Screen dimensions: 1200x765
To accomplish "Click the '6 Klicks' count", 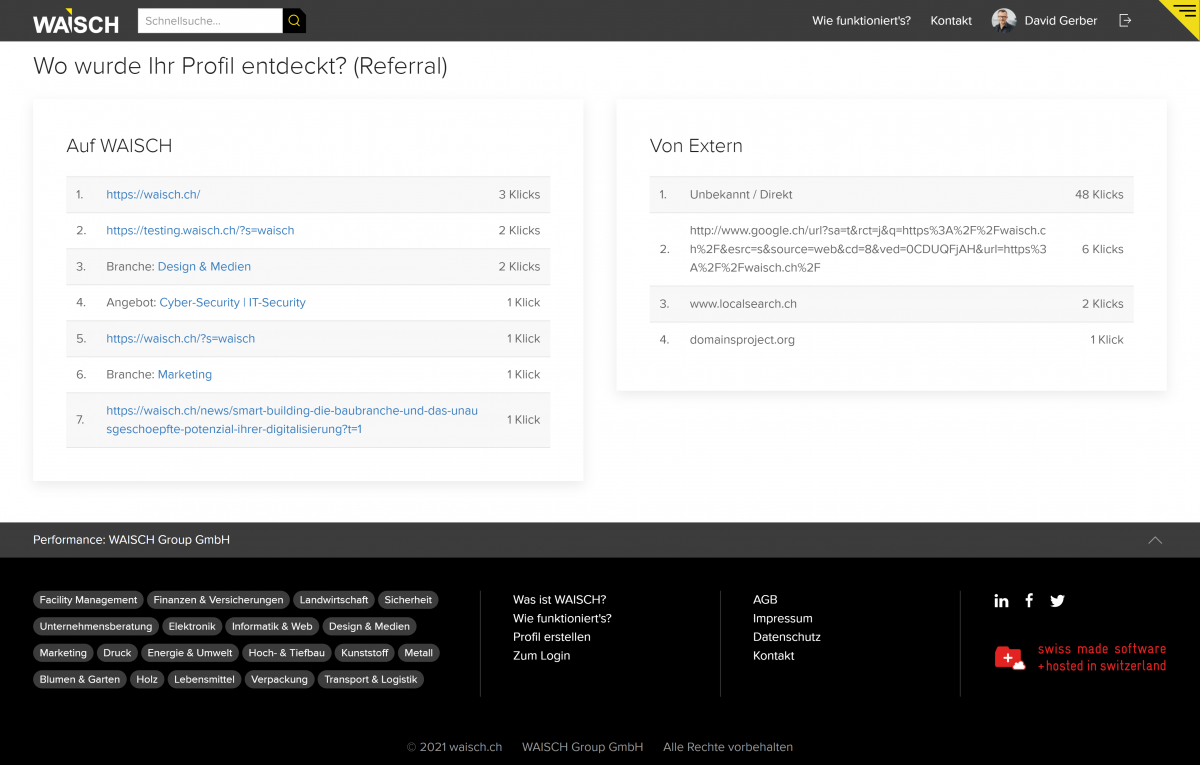I will click(1102, 249).
